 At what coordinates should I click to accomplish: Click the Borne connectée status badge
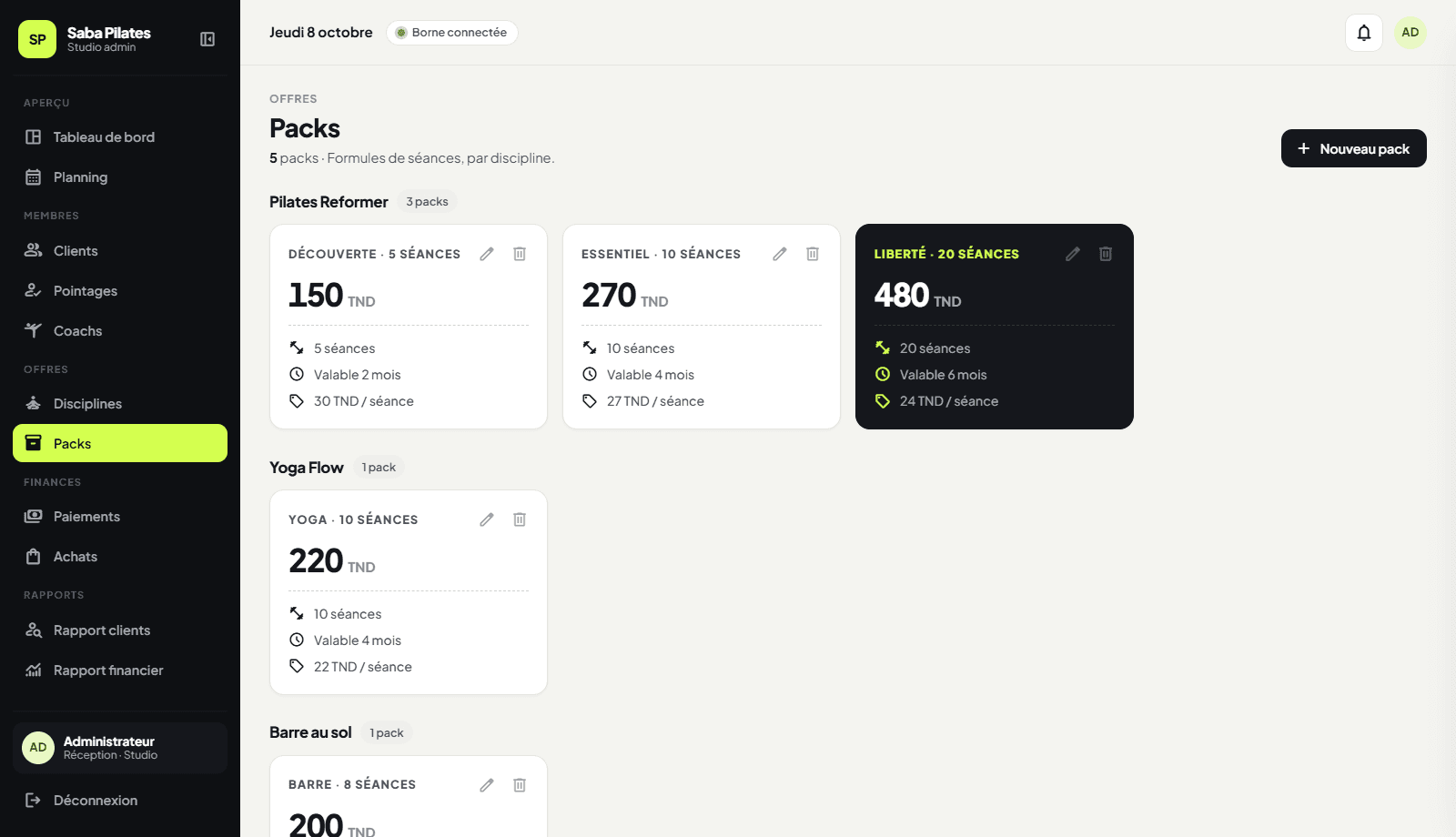click(x=452, y=33)
